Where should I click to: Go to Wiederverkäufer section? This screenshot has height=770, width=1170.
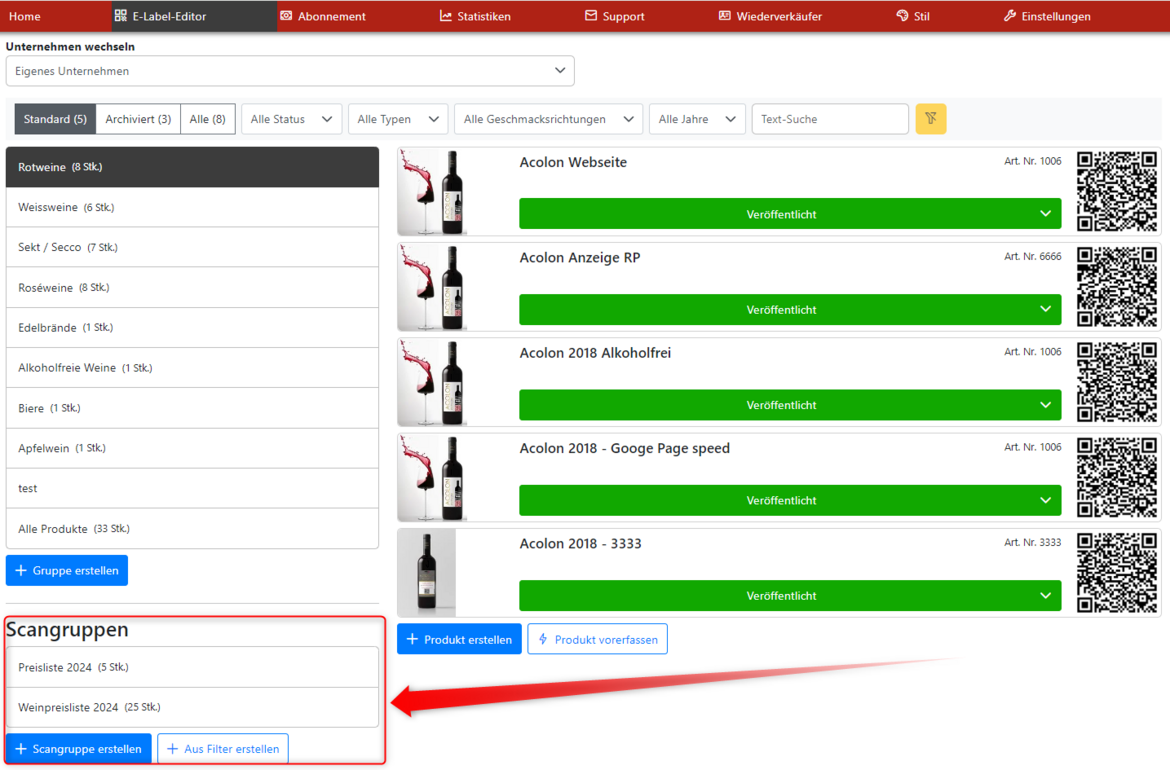(x=770, y=16)
